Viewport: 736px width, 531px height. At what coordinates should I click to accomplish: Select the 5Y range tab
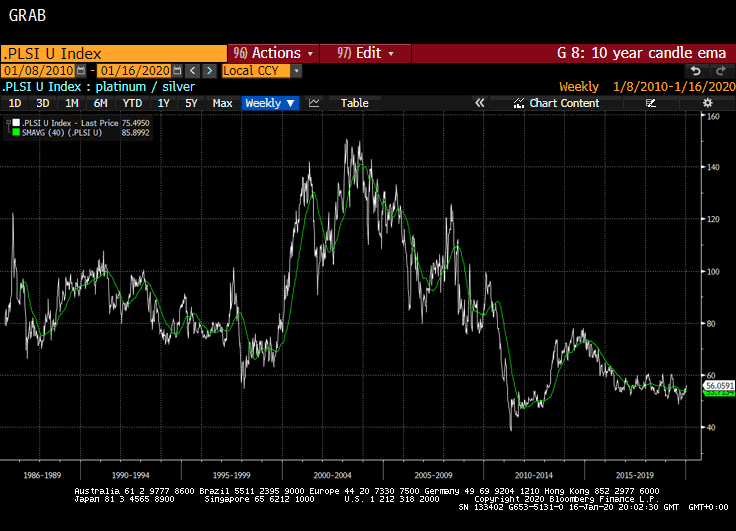(191, 103)
